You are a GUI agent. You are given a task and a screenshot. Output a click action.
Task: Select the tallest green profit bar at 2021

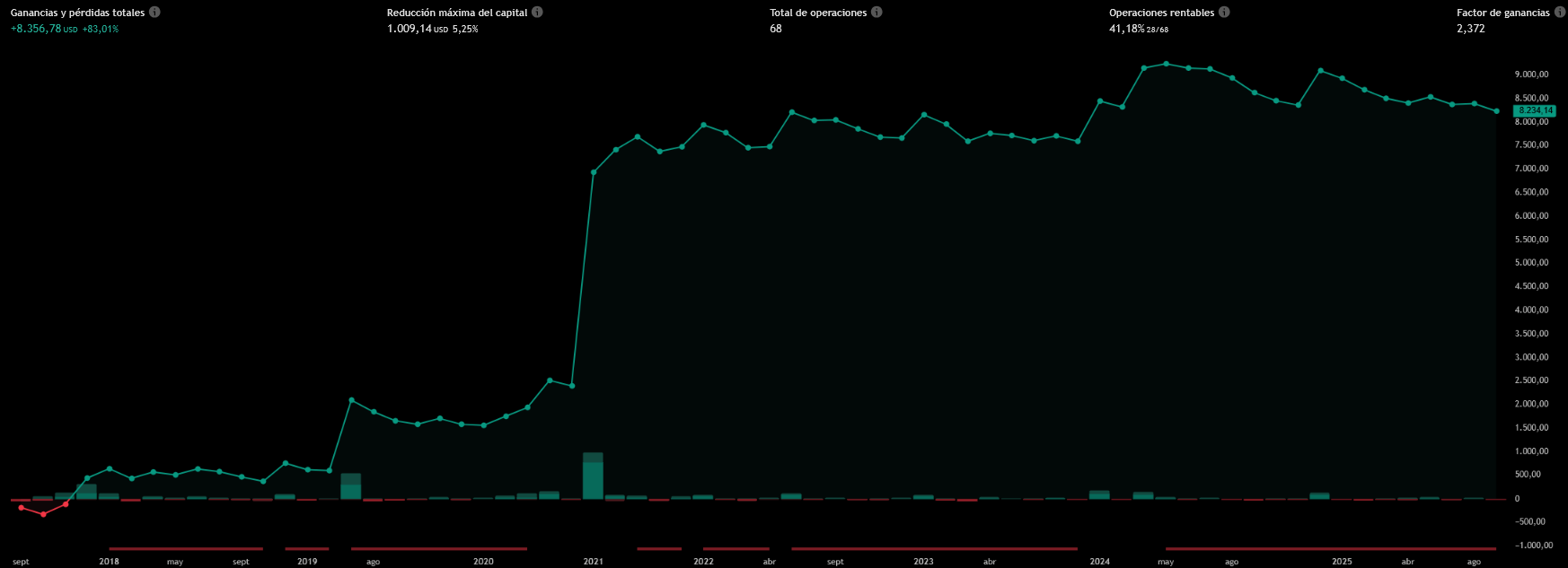593,476
